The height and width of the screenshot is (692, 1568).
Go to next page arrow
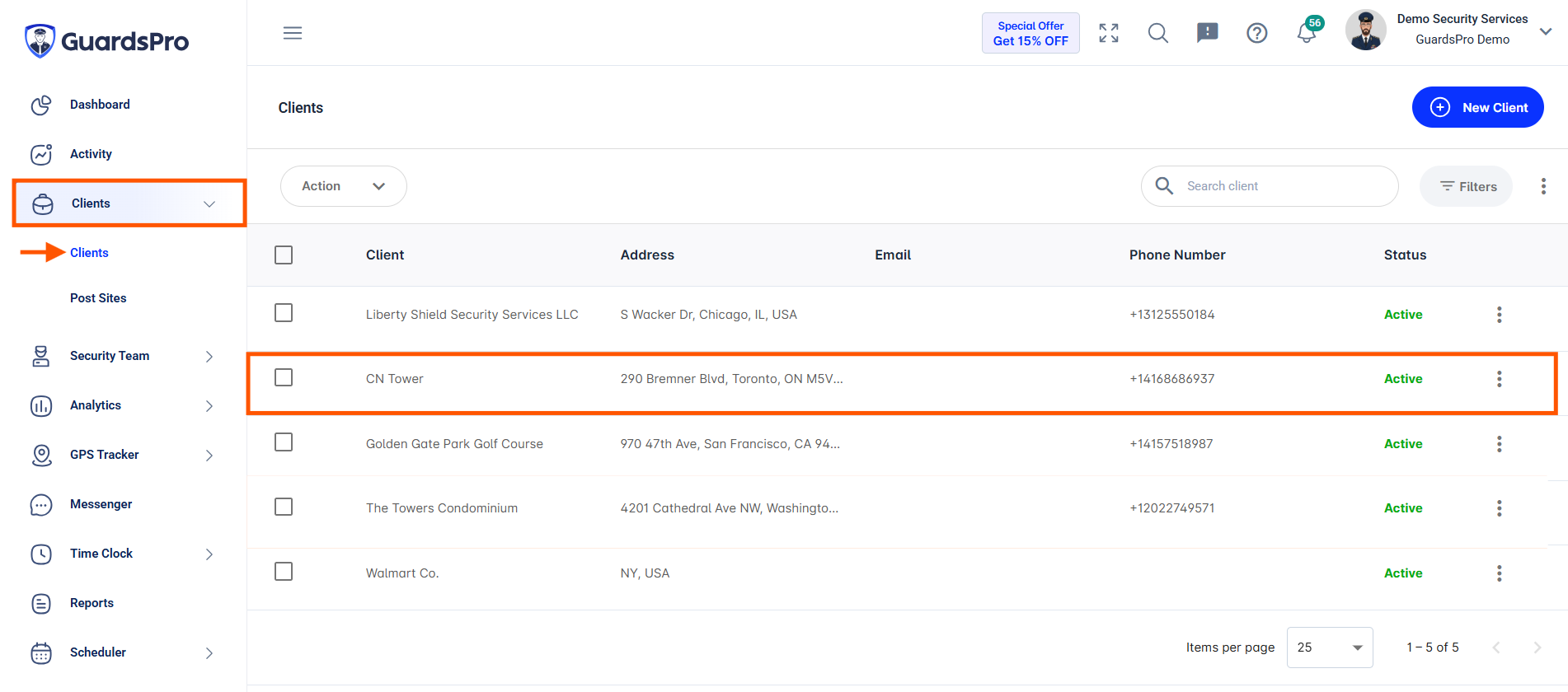1537,648
